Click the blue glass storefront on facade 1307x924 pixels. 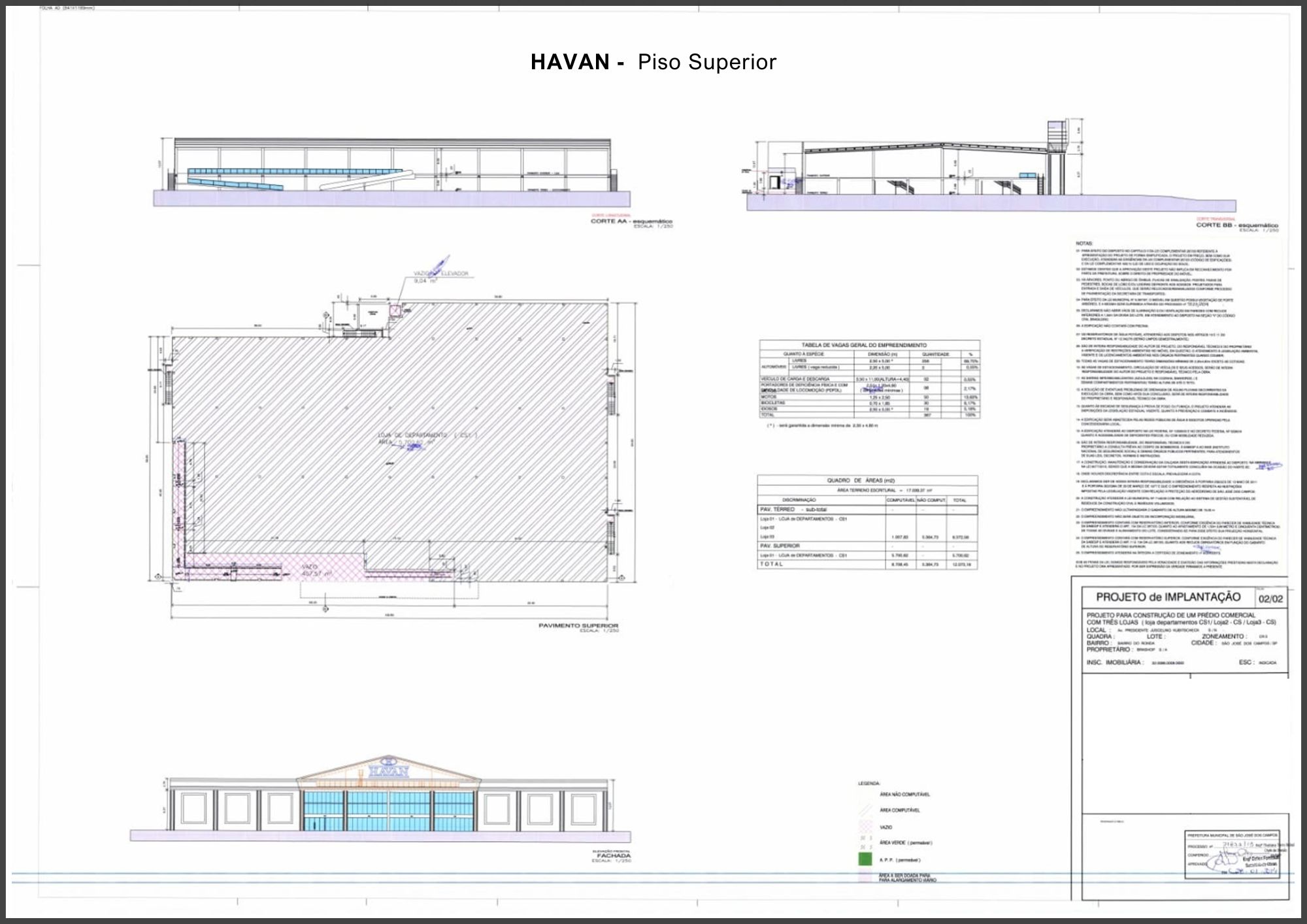[x=389, y=810]
